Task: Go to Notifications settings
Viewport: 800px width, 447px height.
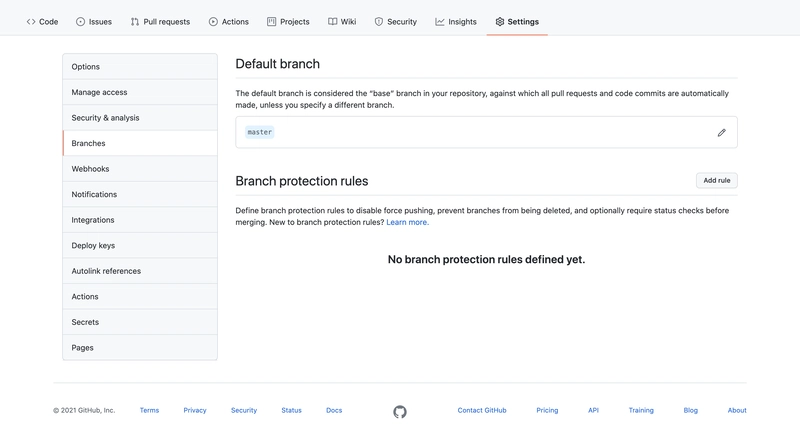Action: coord(140,194)
